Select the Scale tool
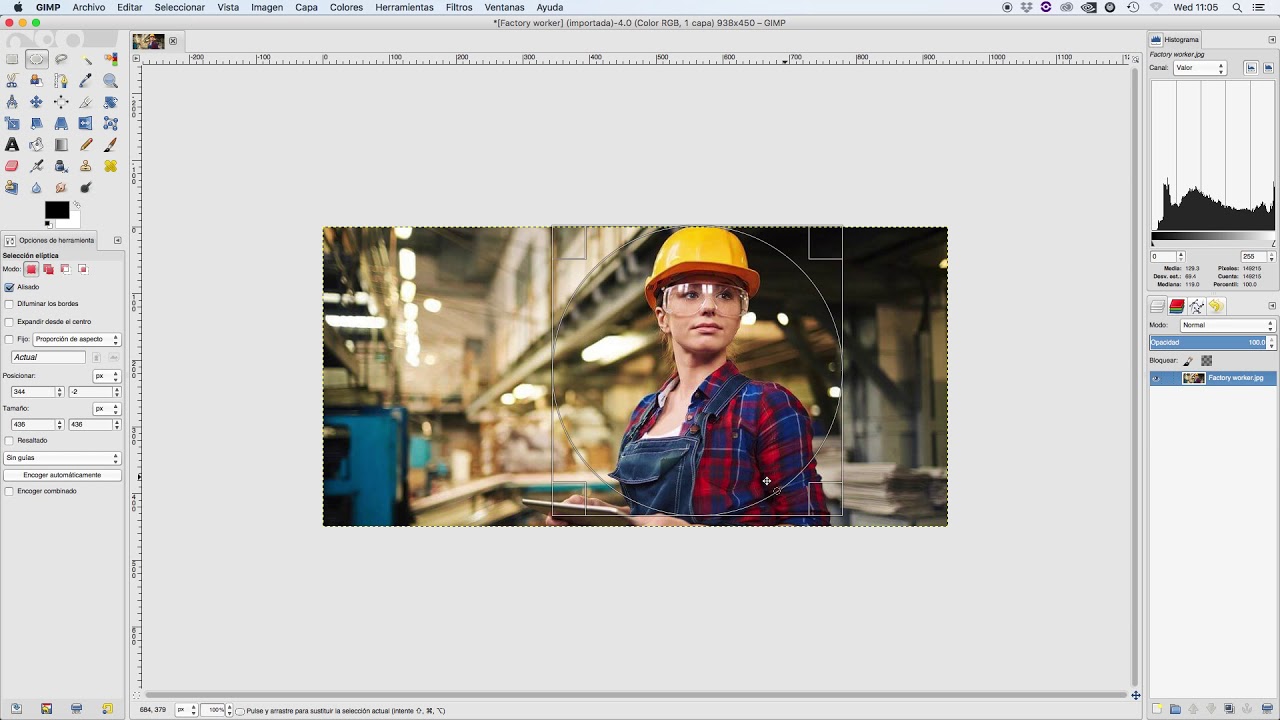This screenshot has height=720, width=1280. 12,123
